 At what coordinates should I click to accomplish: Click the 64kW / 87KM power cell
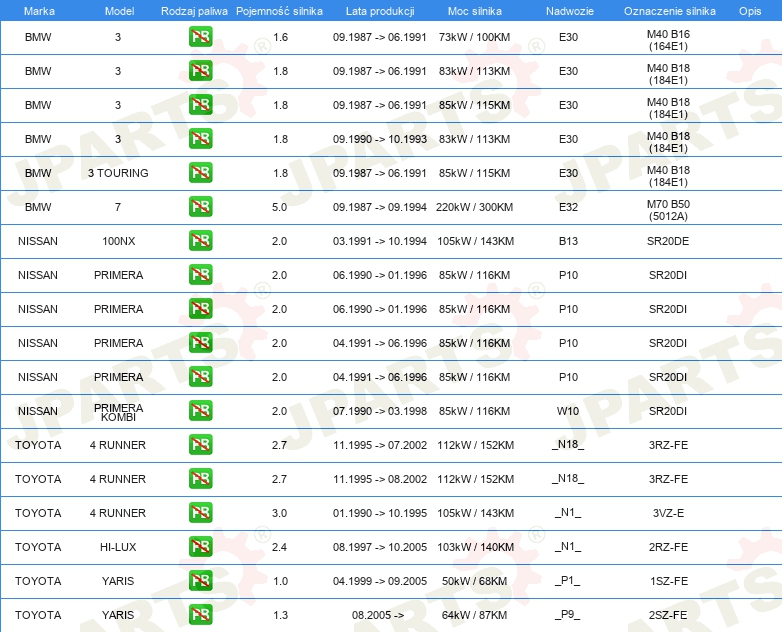474,615
